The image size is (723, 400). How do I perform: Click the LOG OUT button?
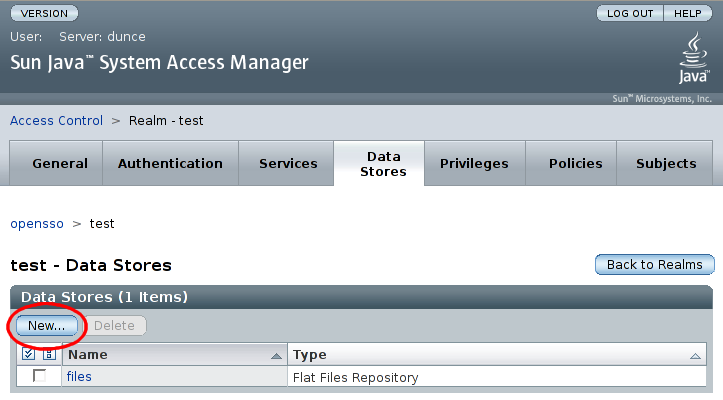click(x=630, y=13)
